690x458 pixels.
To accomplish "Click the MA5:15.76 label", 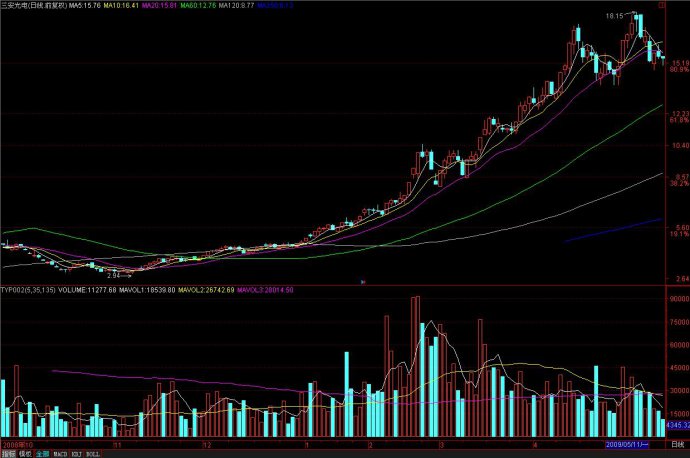I will [85, 5].
